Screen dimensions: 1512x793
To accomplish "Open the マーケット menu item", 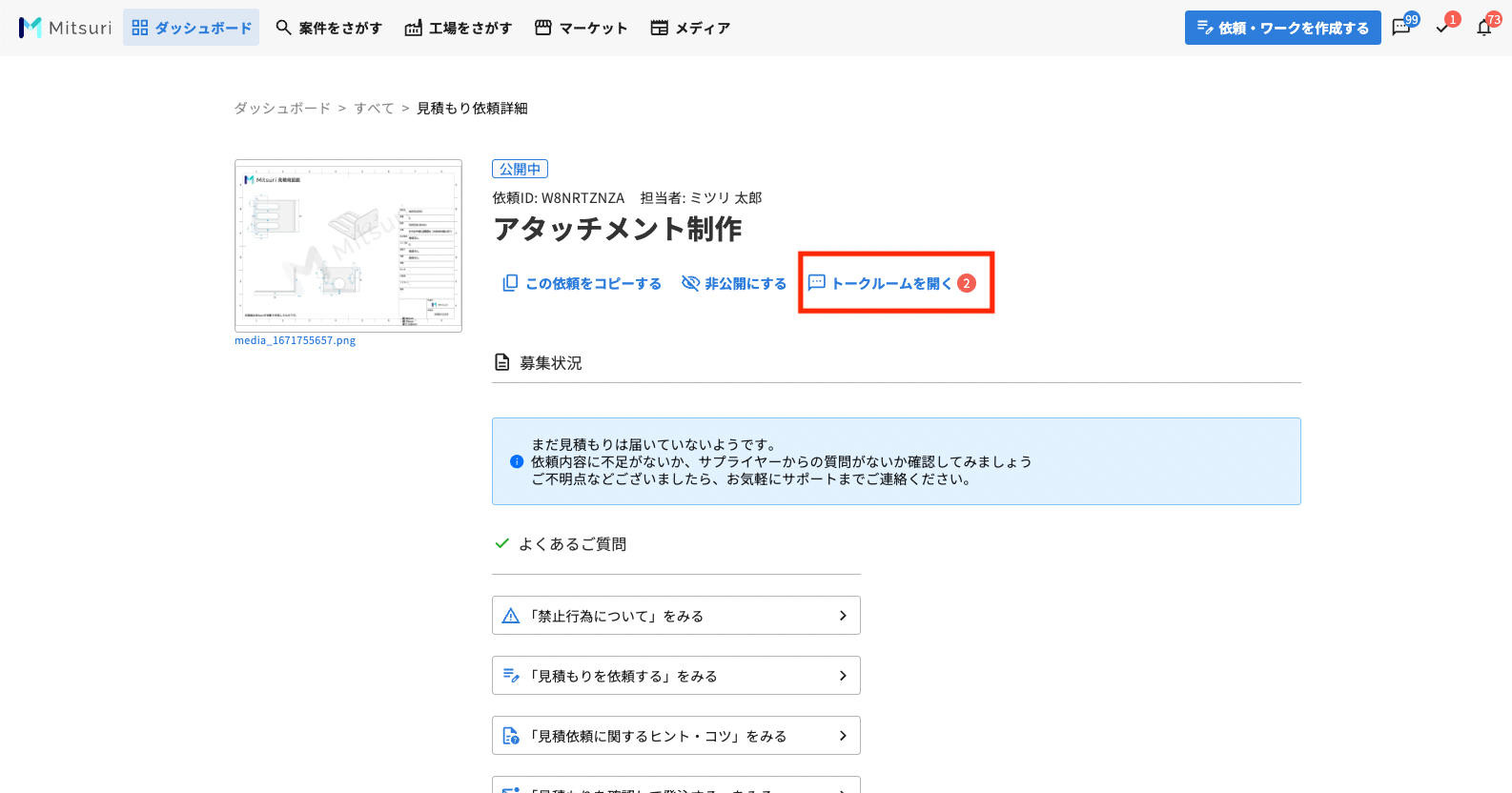I will click(581, 28).
